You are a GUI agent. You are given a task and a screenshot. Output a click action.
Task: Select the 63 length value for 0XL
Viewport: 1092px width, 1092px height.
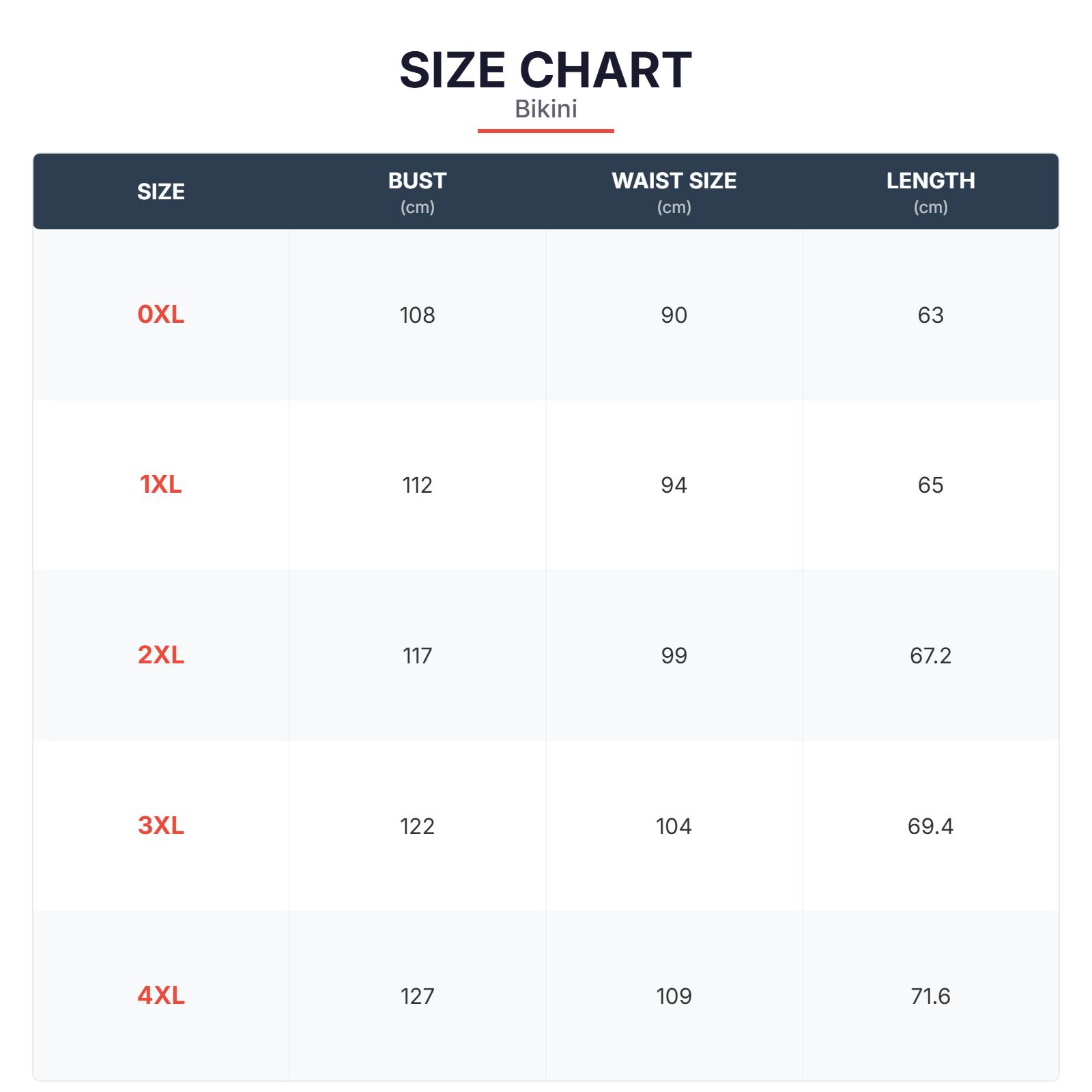(x=930, y=315)
